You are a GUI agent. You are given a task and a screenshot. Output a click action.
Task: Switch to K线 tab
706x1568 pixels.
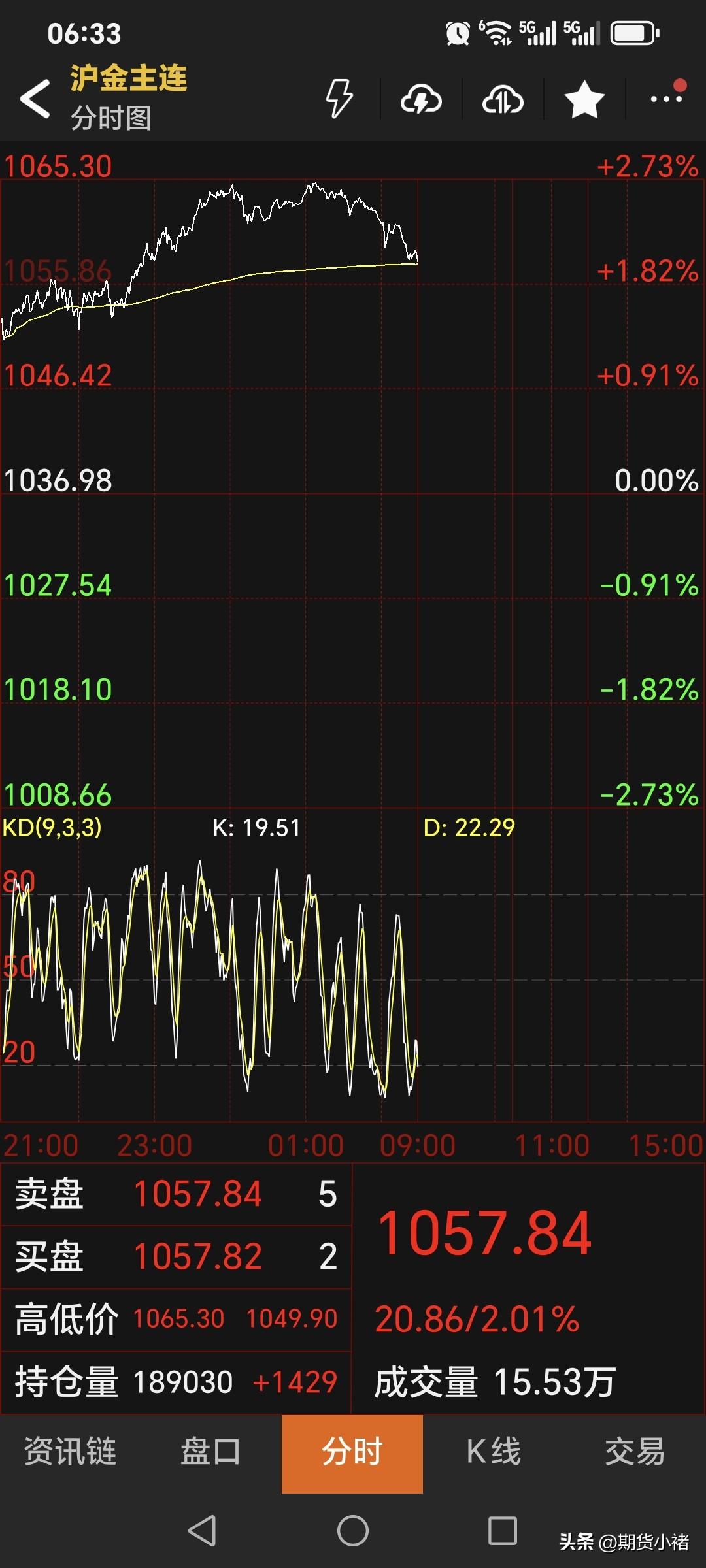494,1452
